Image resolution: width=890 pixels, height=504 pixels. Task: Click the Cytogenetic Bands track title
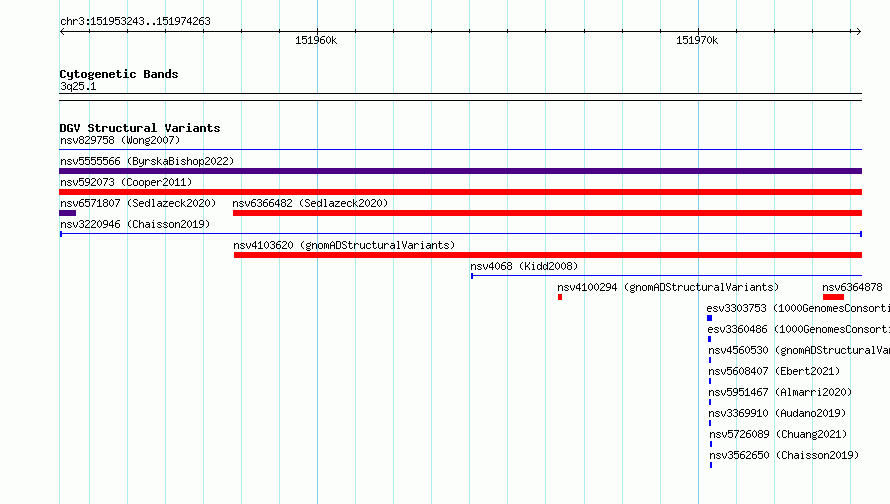tap(119, 74)
